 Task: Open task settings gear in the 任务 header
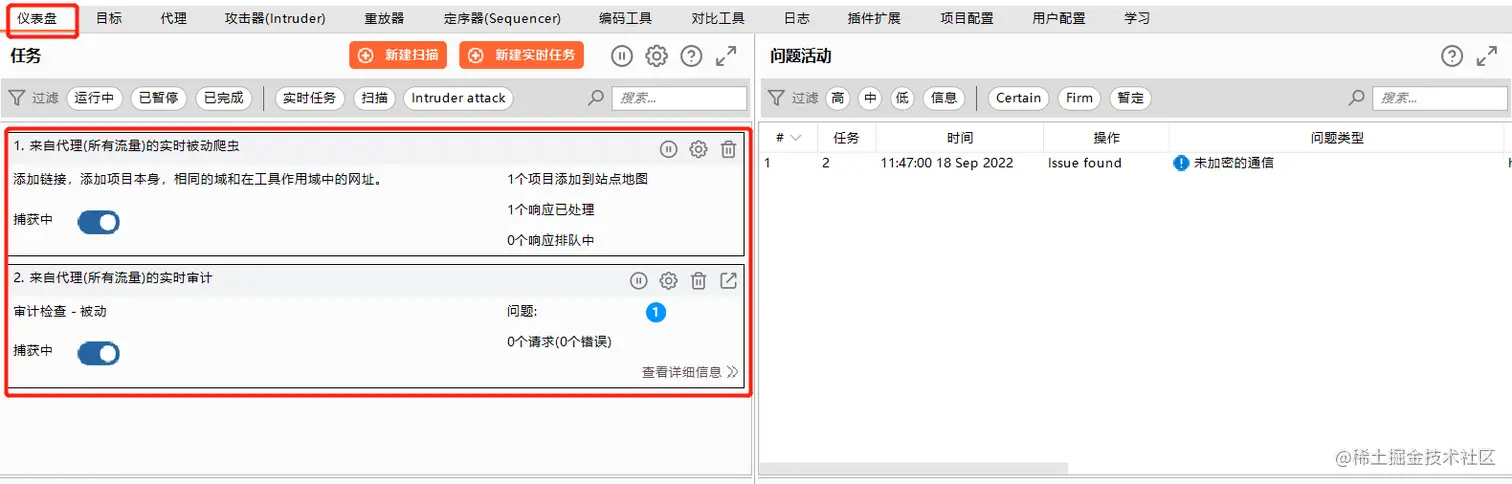tap(656, 56)
